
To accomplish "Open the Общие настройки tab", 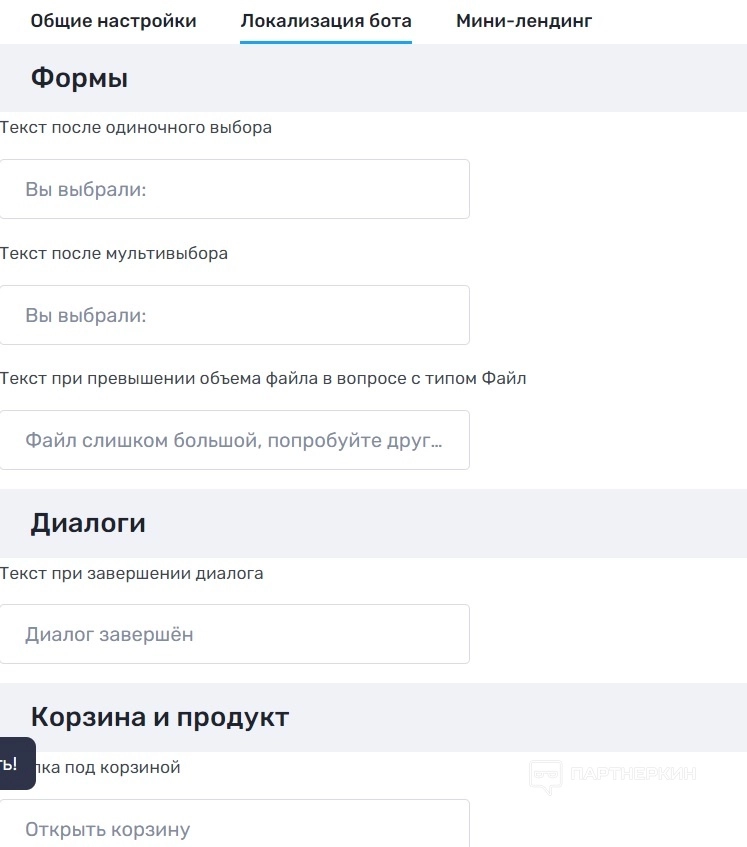I will [113, 21].
